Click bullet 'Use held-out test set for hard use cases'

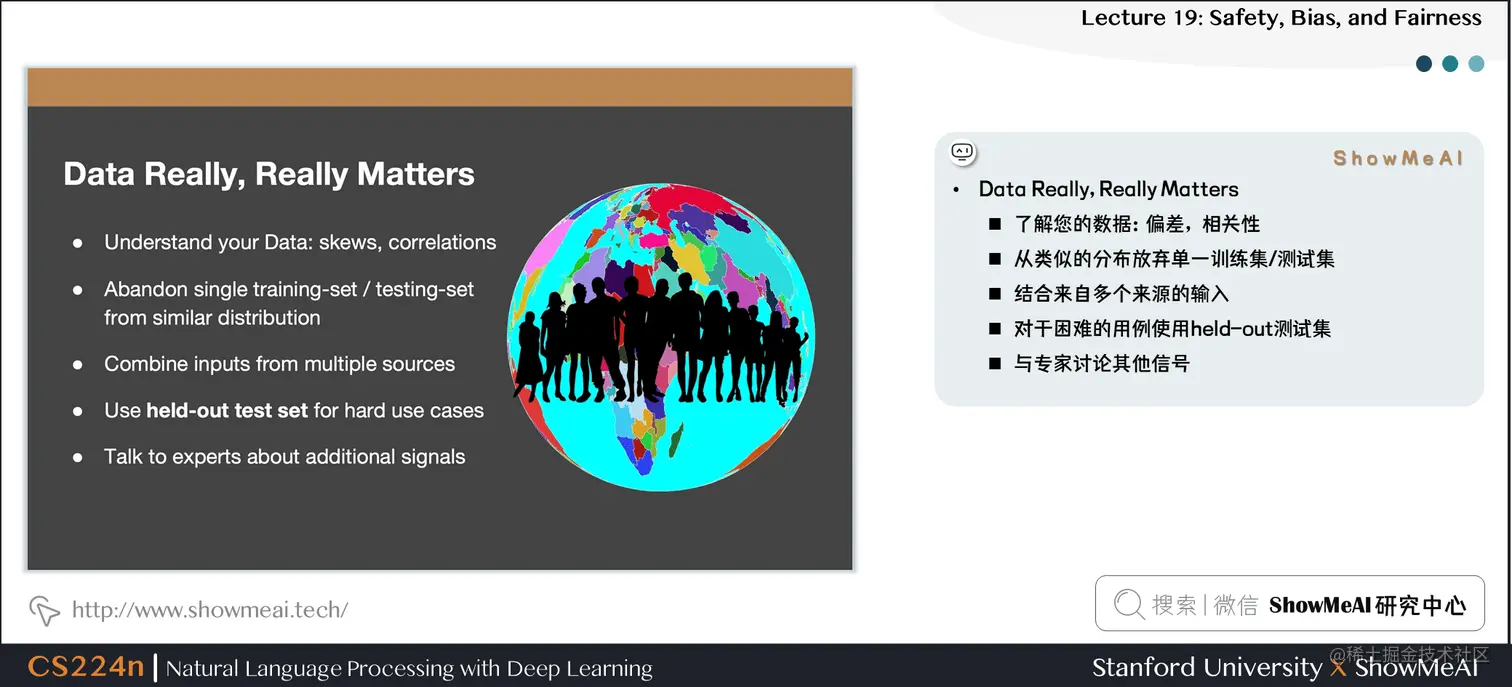point(294,411)
